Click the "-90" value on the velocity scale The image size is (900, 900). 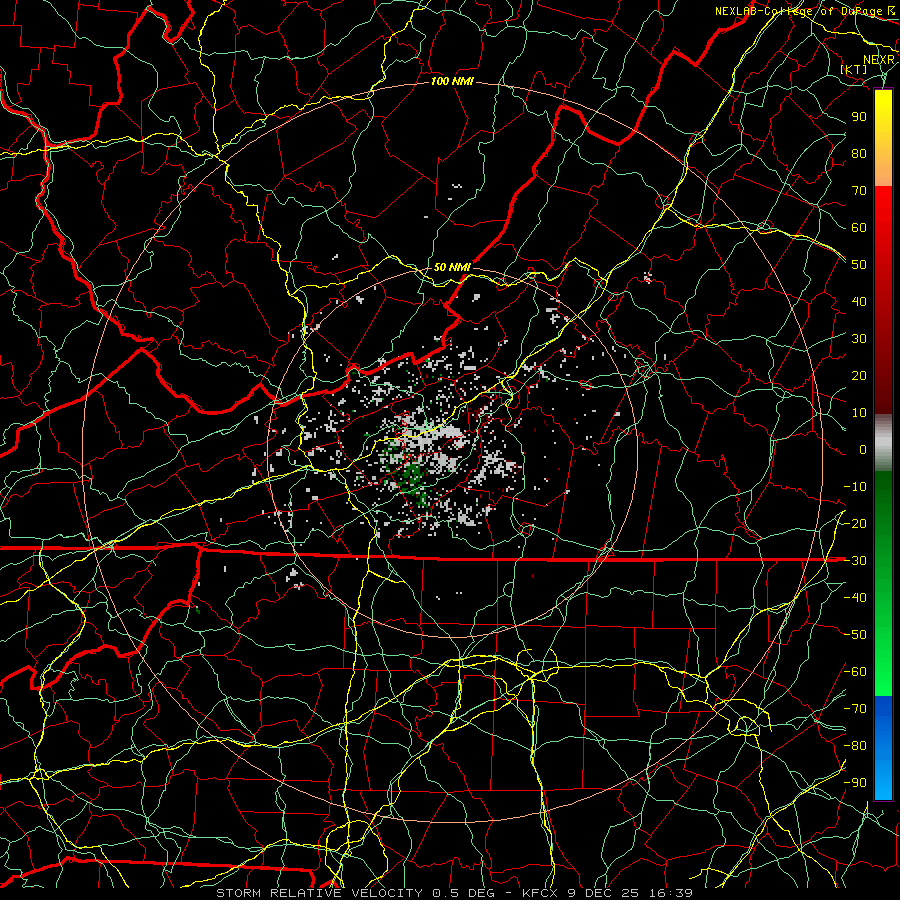(x=855, y=783)
